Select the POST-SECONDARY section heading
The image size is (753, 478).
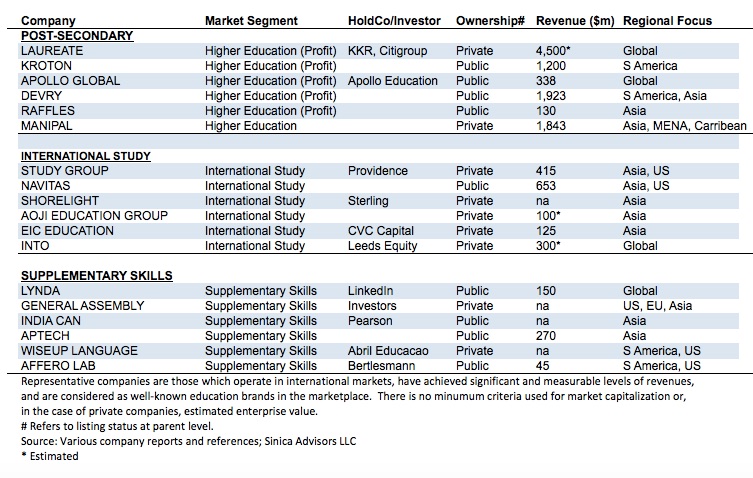[76, 35]
